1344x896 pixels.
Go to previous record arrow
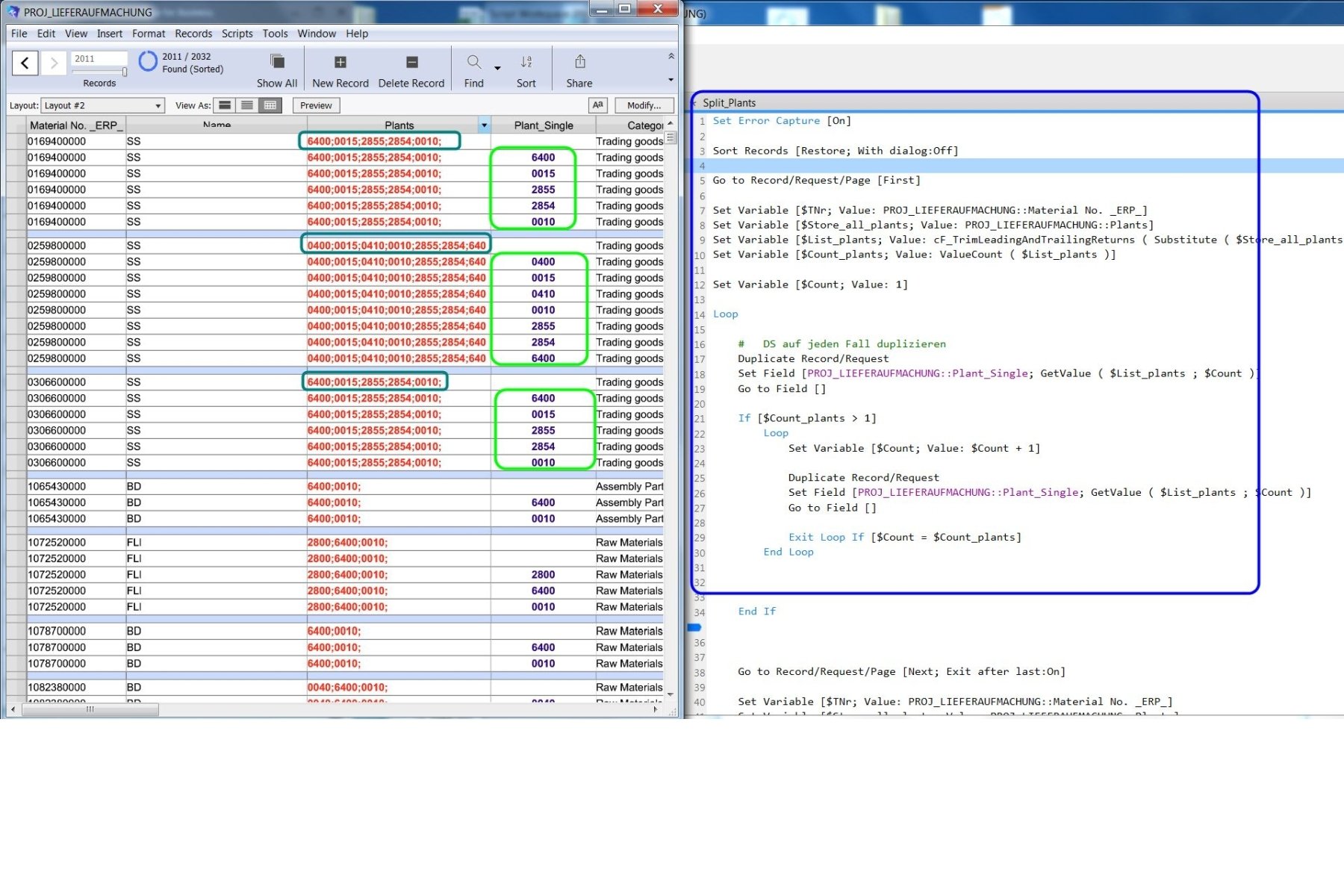pos(25,63)
